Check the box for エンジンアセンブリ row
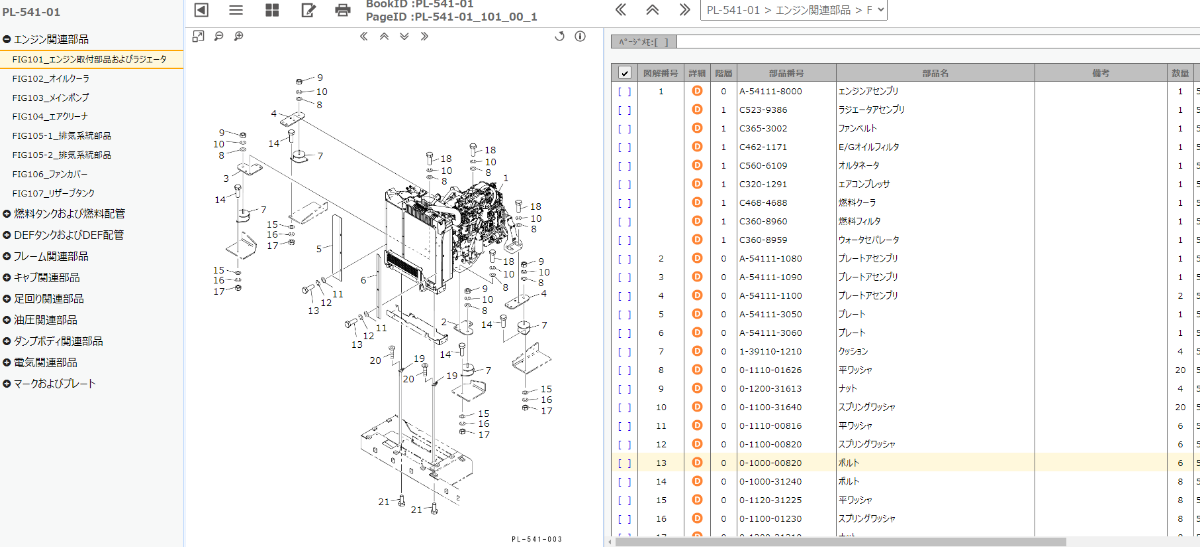This screenshot has height=550, width=1200. tap(625, 91)
